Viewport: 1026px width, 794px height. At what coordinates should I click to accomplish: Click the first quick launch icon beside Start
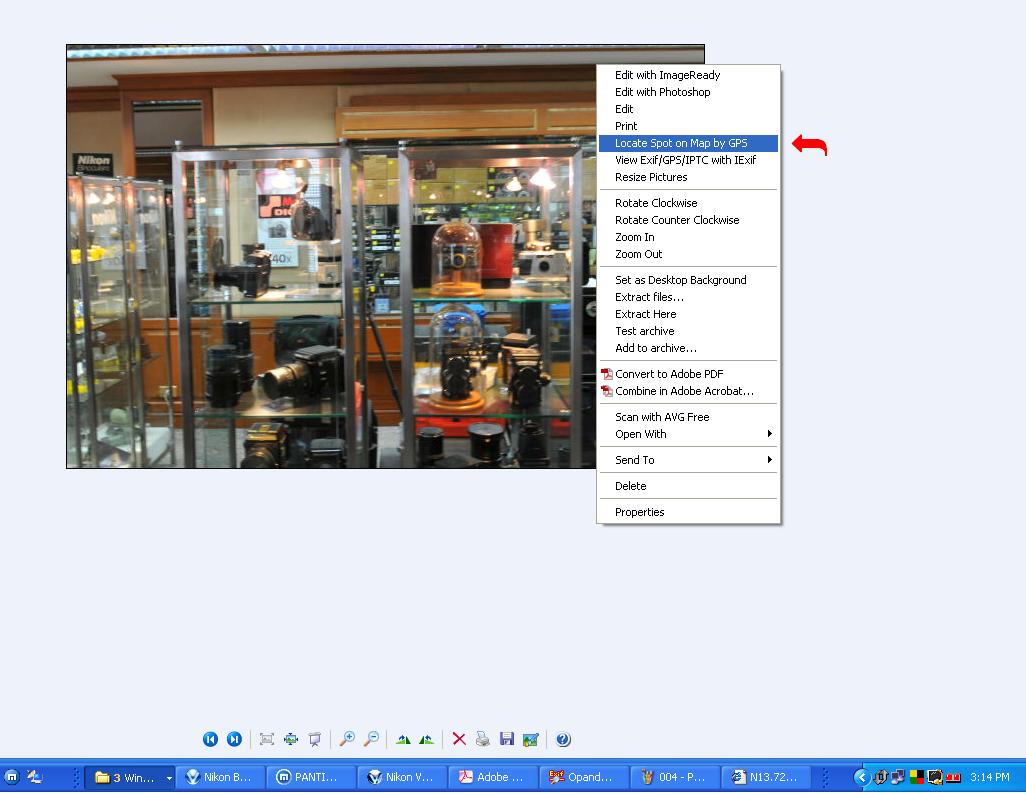12,777
